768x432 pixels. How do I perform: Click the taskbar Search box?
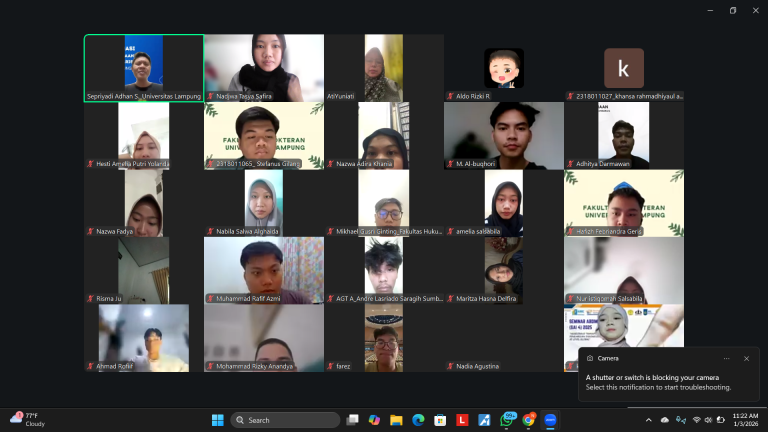click(285, 420)
